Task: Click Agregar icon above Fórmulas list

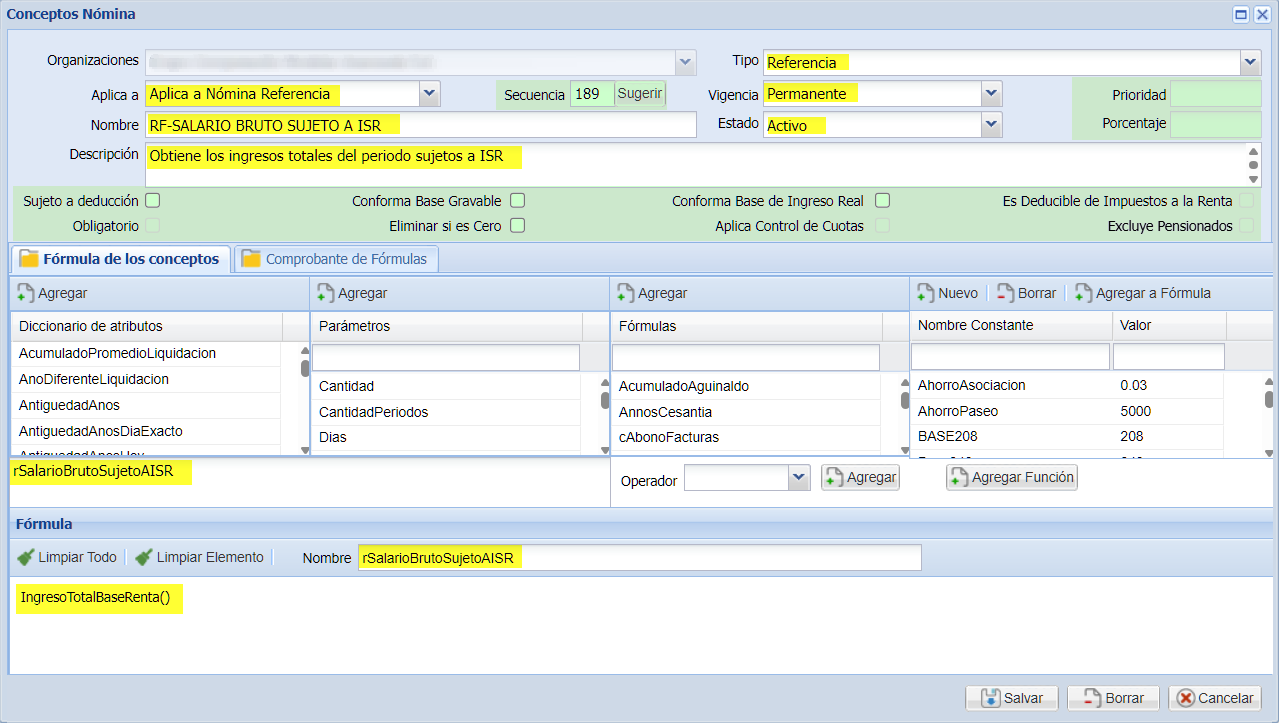Action: point(626,293)
